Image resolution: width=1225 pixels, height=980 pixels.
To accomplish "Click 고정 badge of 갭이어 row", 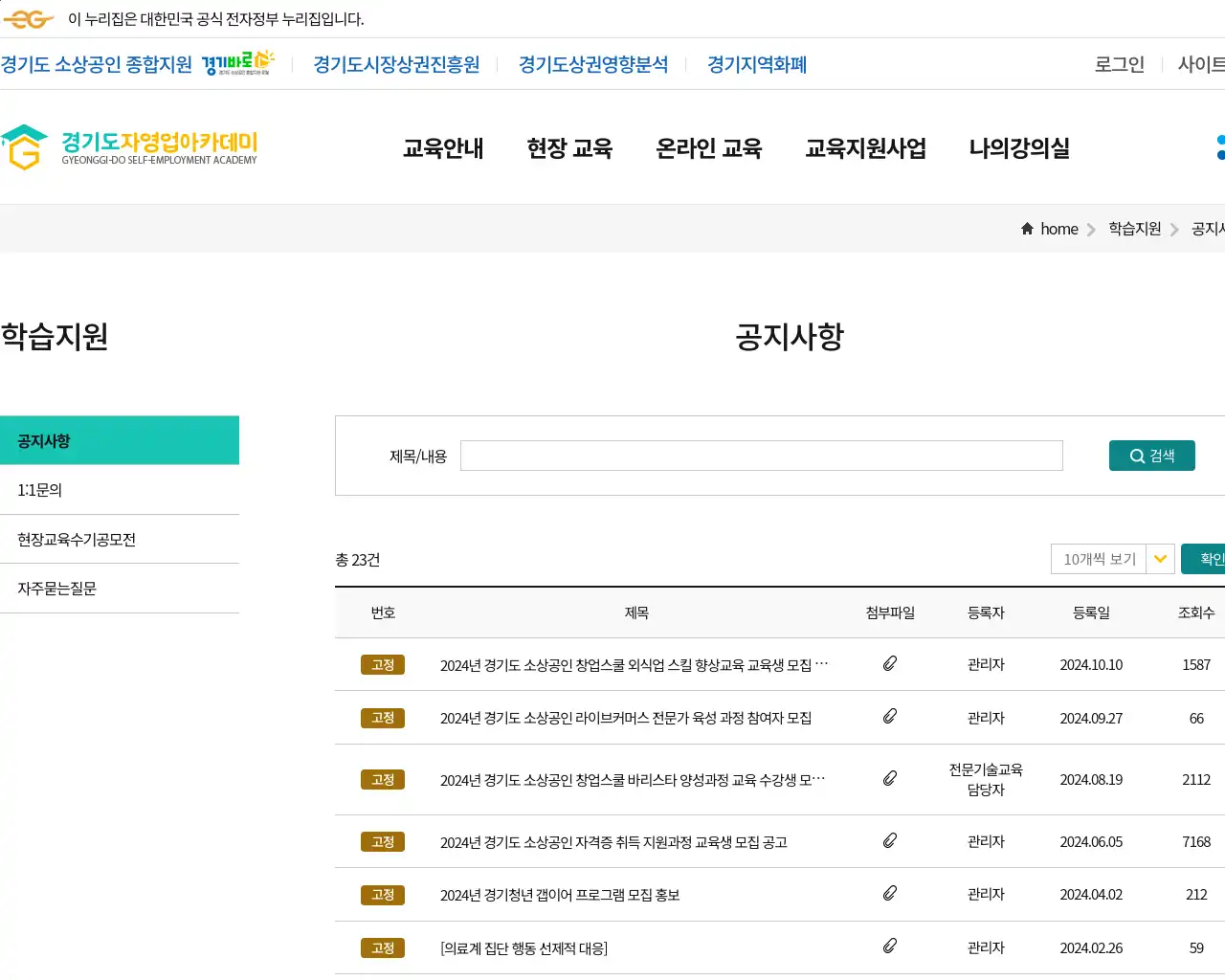I will click(383, 895).
